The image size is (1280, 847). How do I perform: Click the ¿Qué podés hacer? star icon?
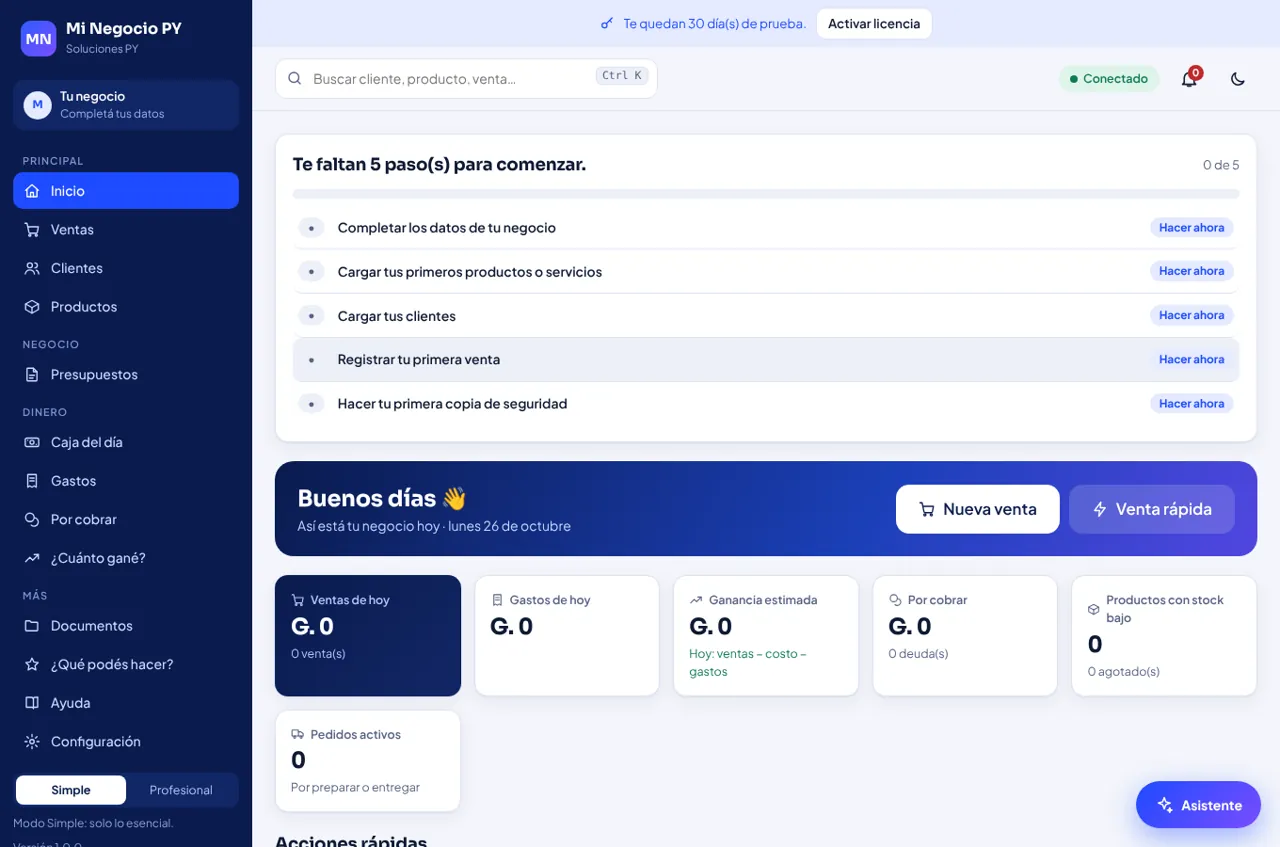(32, 665)
